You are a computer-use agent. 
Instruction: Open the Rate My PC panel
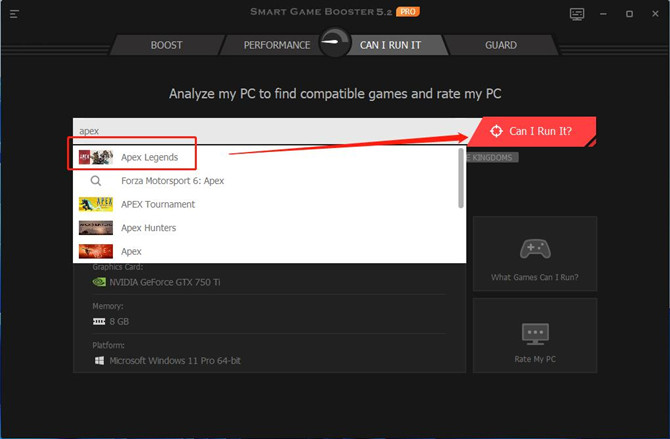pos(535,336)
